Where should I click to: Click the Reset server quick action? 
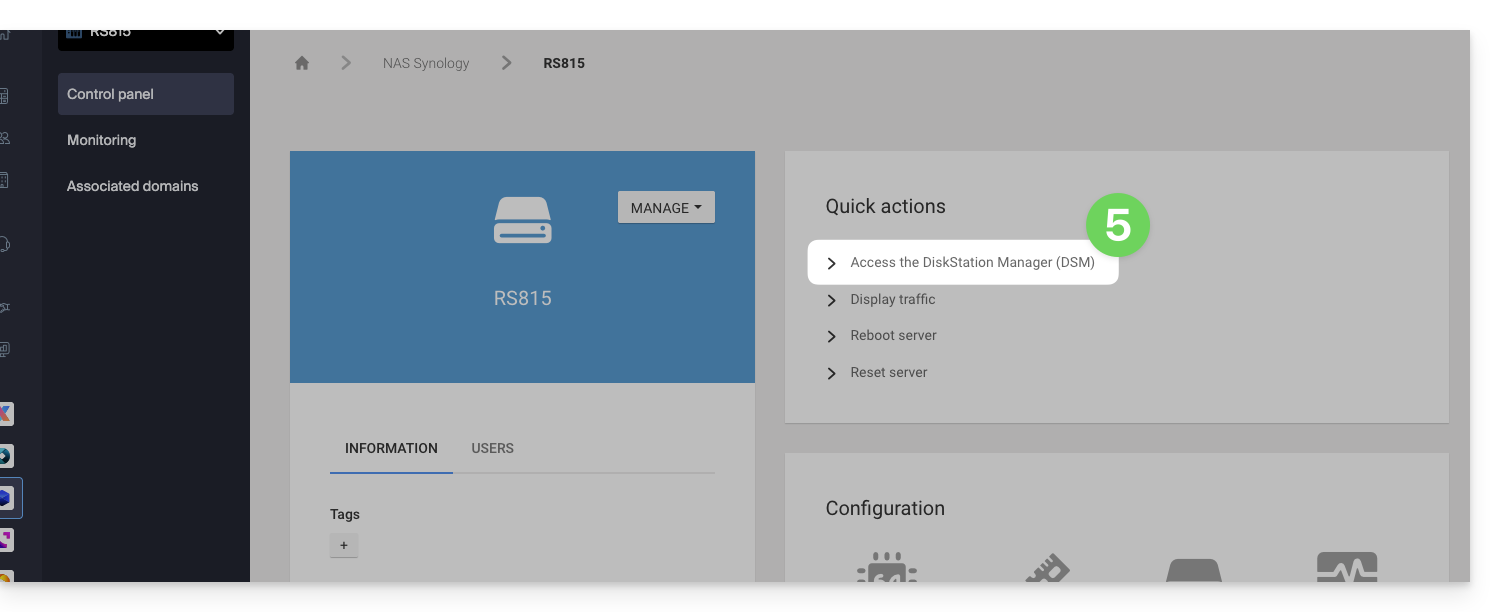point(888,372)
